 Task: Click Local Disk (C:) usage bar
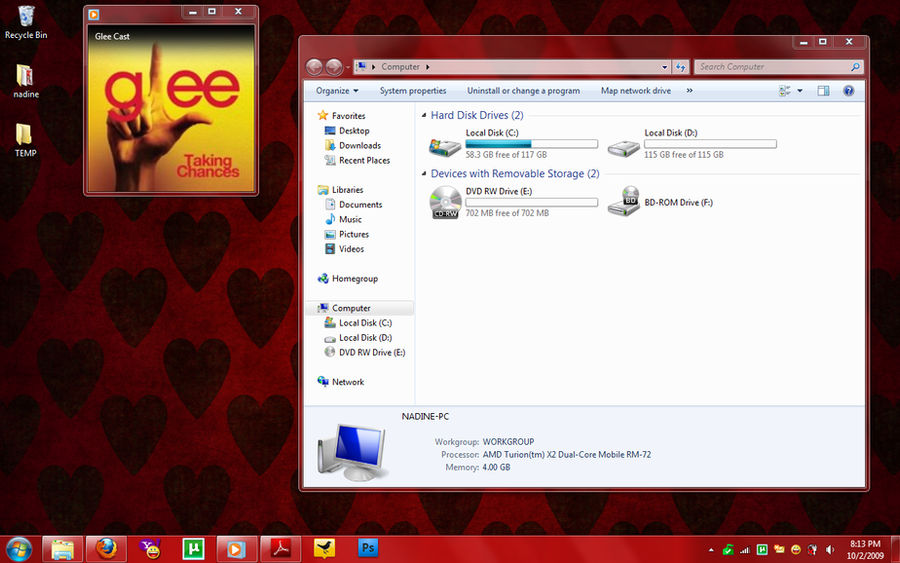coord(532,144)
